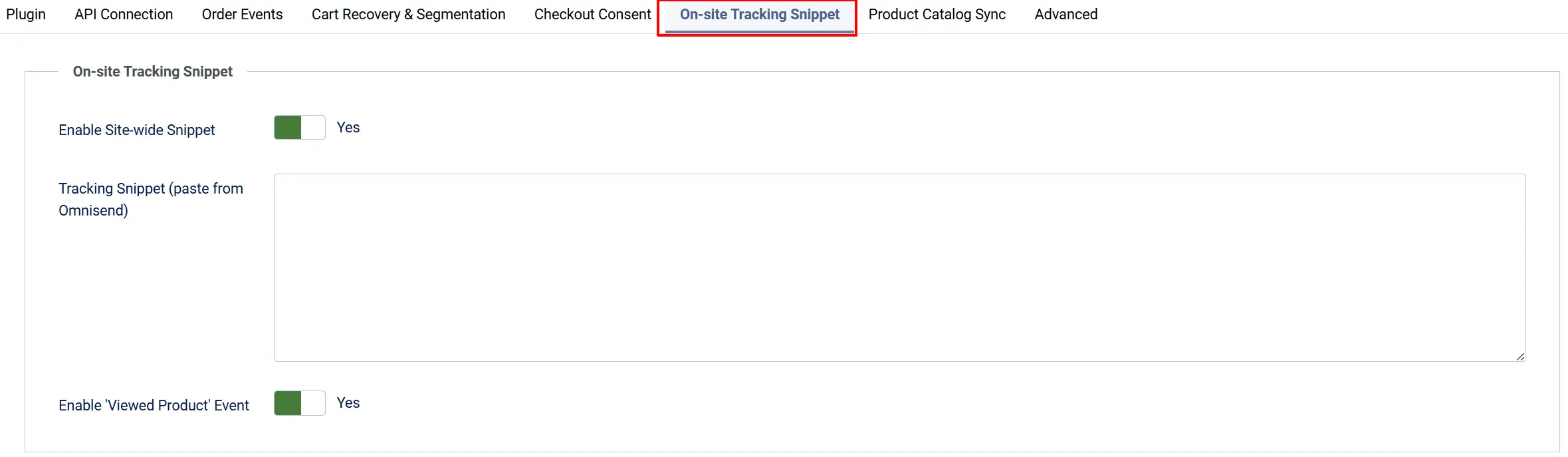This screenshot has height=457, width=1568.
Task: Click the On-site Tracking Snippet section heading
Action: click(153, 72)
